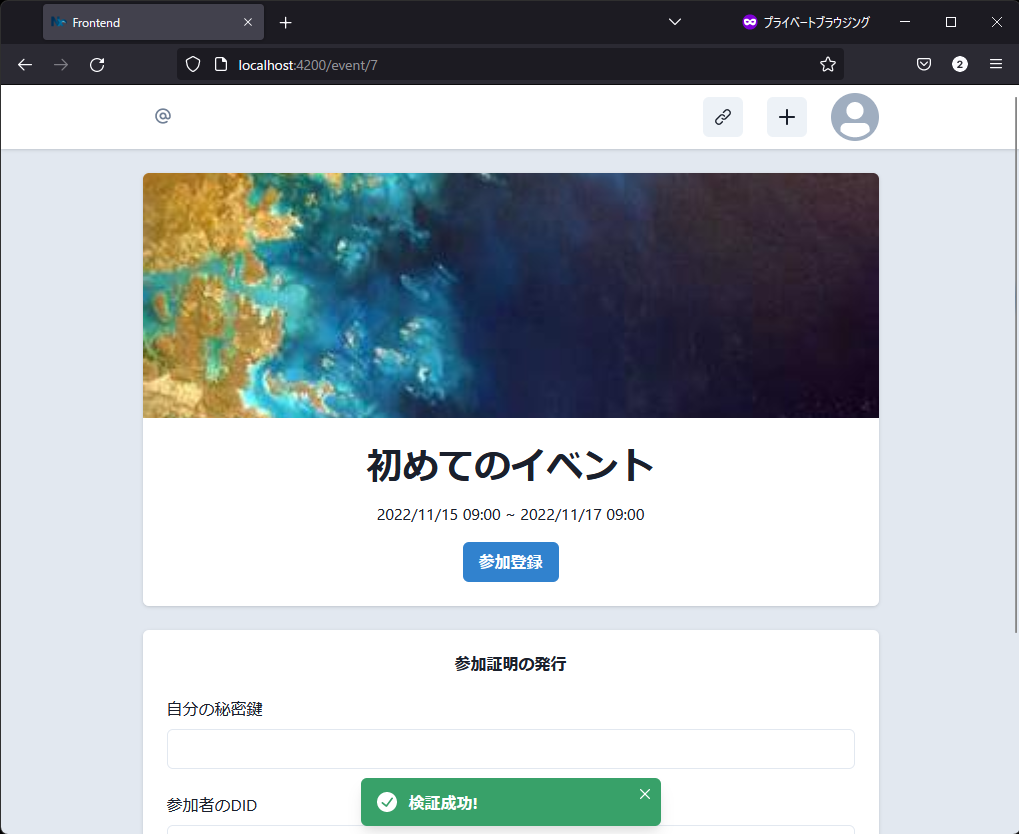Close the Frontend tab

[x=248, y=22]
